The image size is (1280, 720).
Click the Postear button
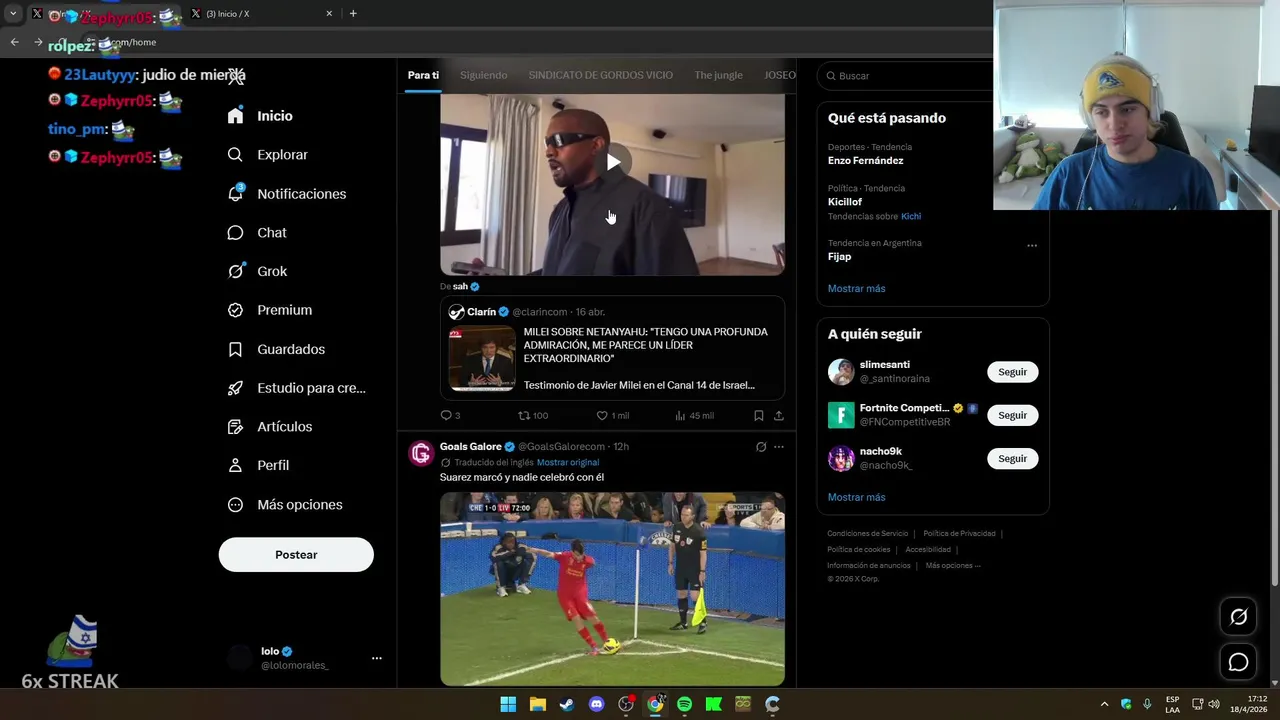296,555
